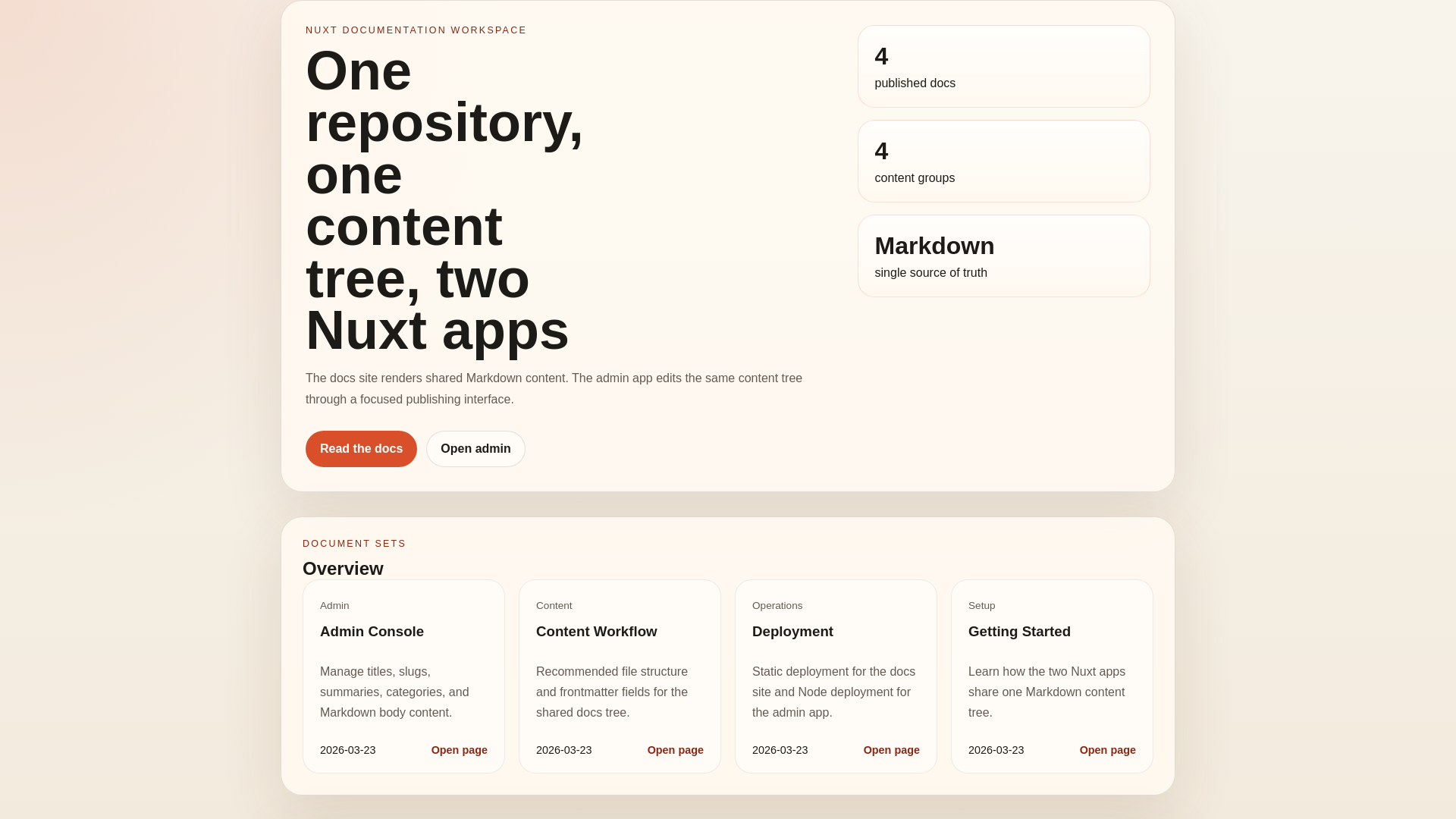Click the content groups stat card
Image resolution: width=1456 pixels, height=819 pixels.
click(1004, 162)
